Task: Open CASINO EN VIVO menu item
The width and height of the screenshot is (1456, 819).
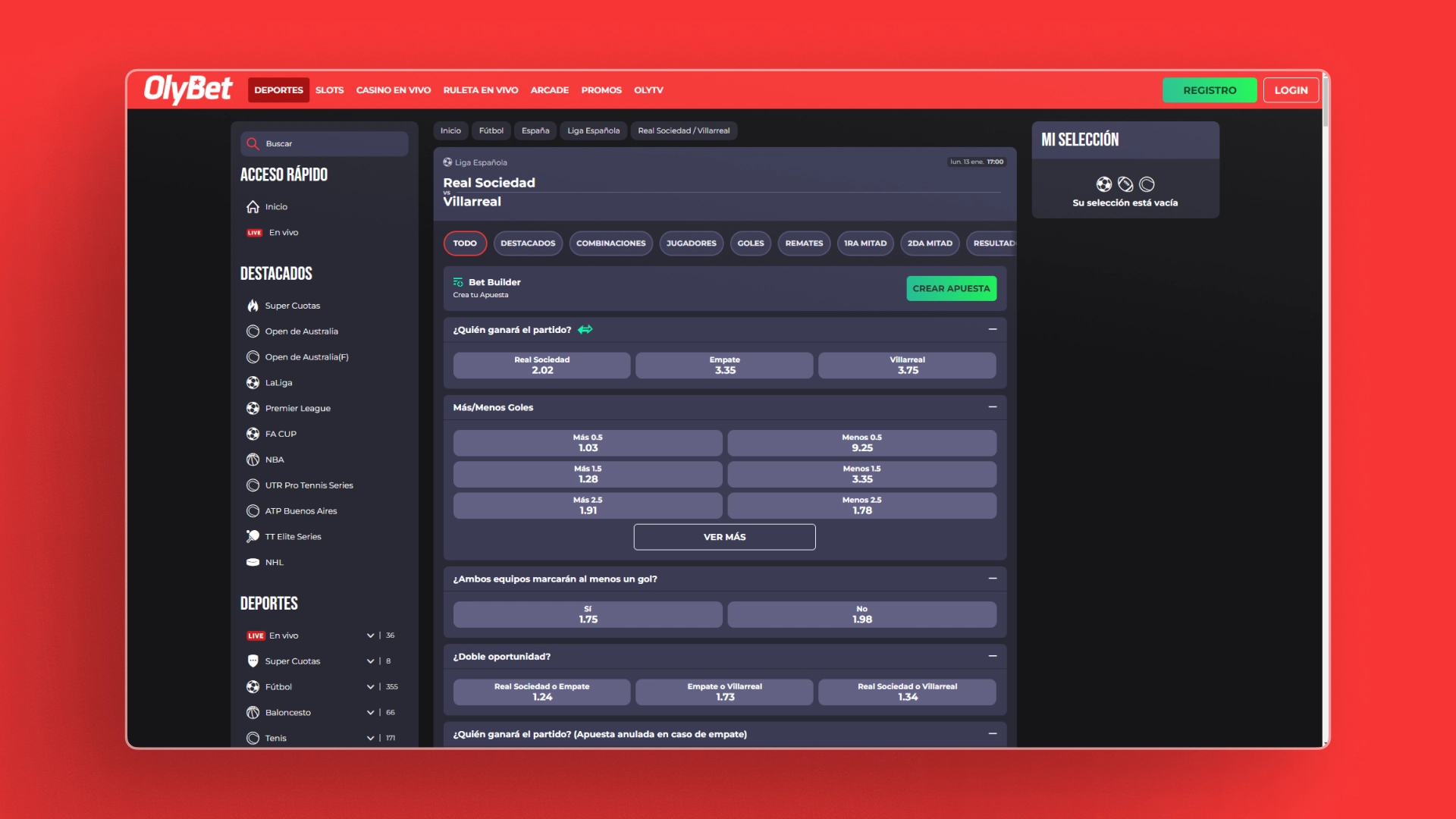Action: (393, 90)
